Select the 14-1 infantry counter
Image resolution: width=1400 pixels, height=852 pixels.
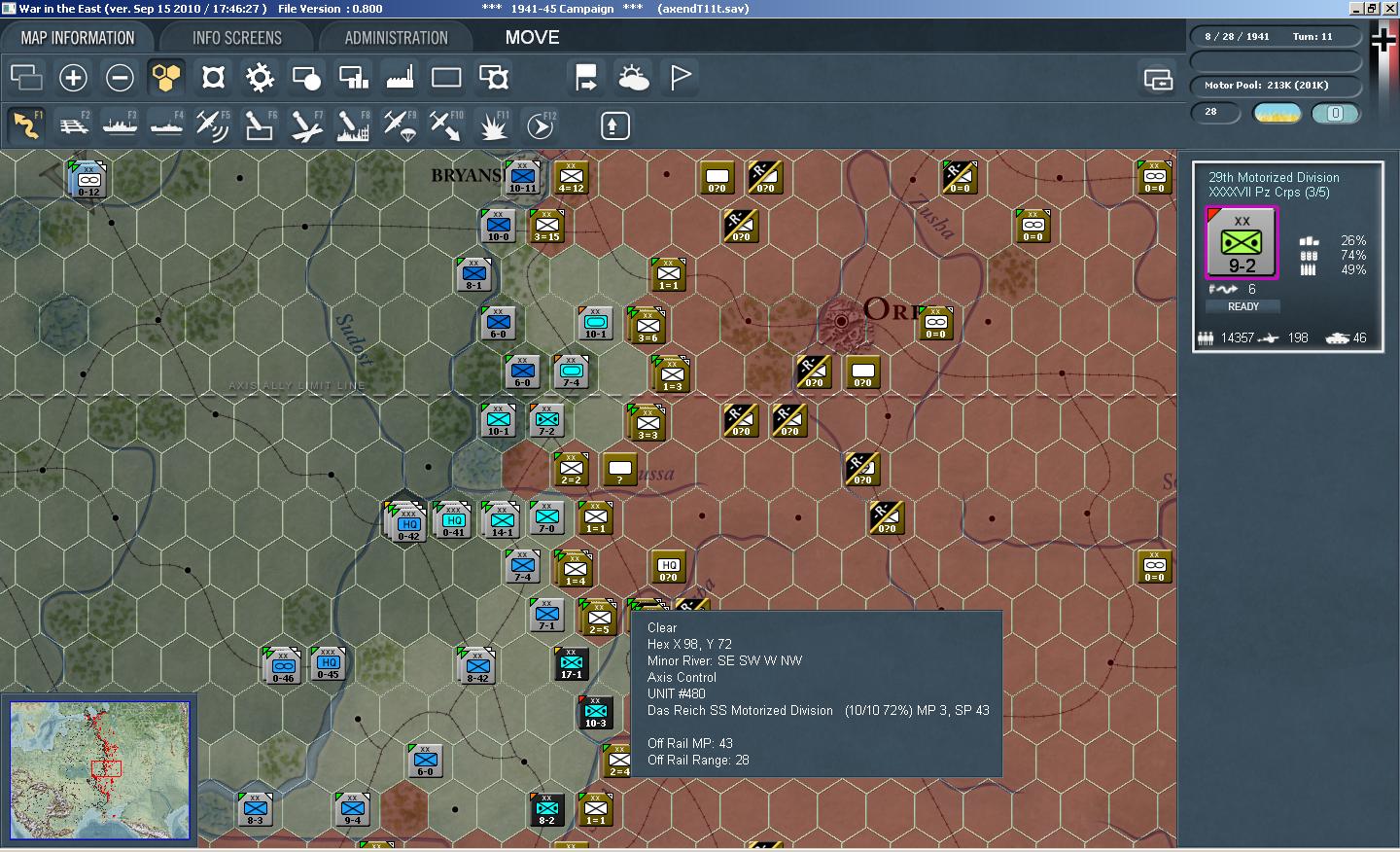pyautogui.click(x=502, y=519)
